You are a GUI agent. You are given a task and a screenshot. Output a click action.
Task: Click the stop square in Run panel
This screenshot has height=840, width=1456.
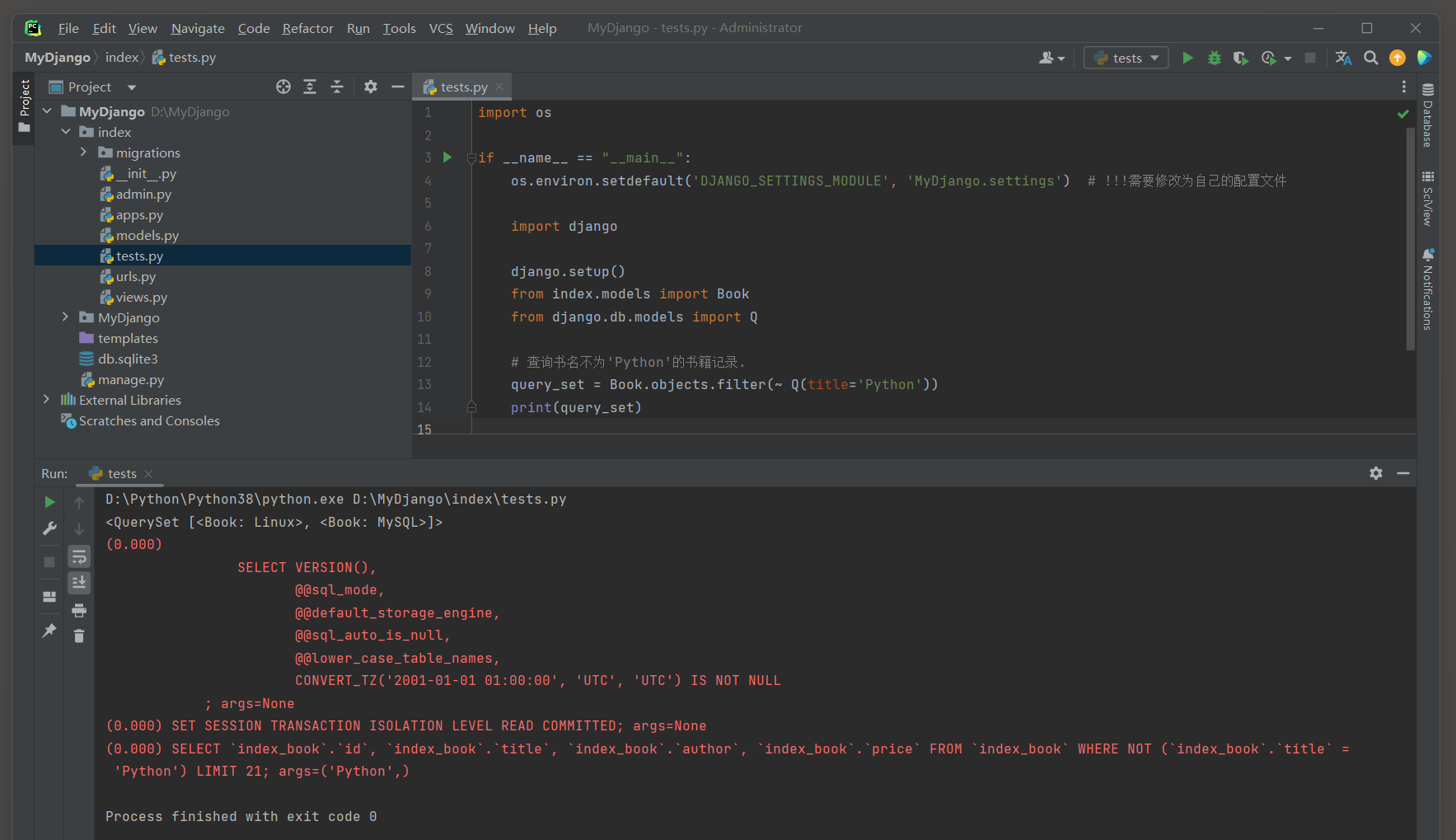(49, 561)
